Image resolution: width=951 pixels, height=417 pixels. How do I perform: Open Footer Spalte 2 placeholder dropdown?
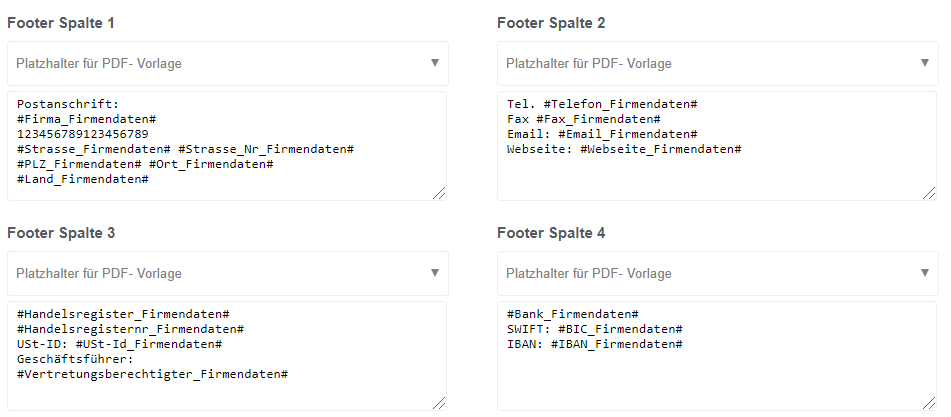(717, 64)
